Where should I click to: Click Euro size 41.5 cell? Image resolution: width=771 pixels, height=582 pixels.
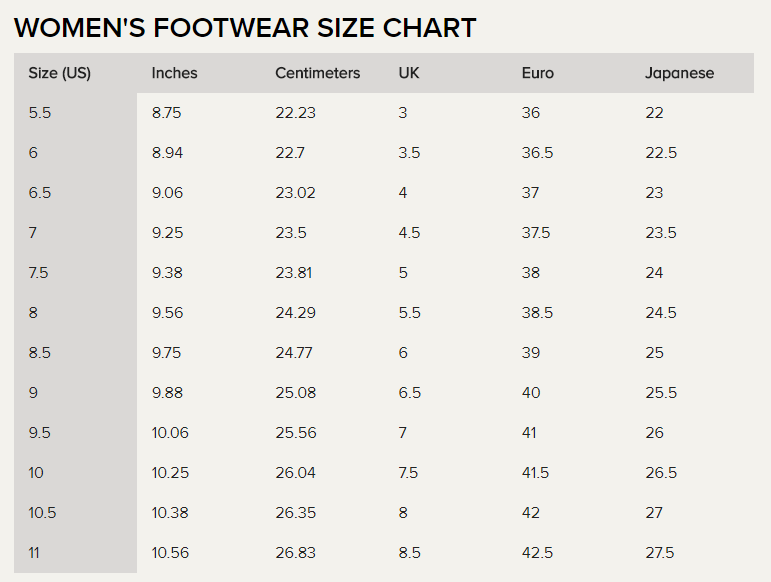click(535, 473)
